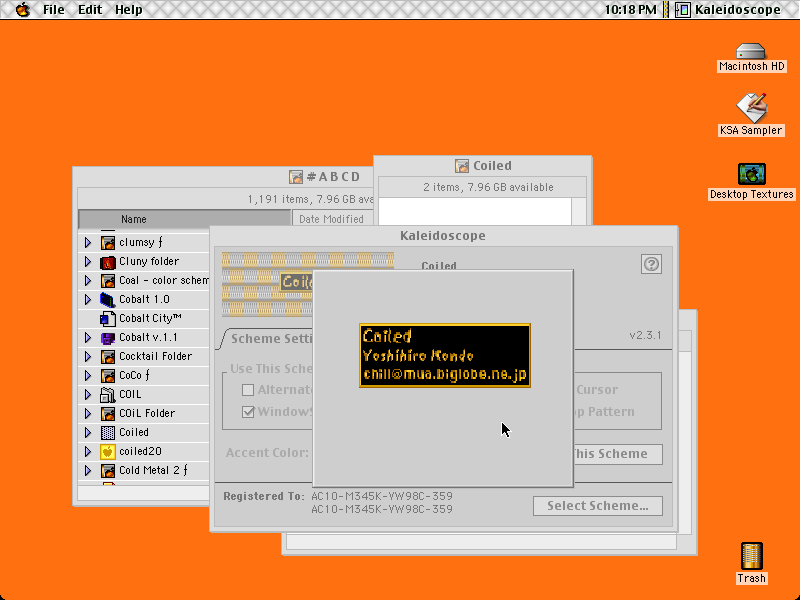Click the Kaleidoscope help question-mark button
Image resolution: width=800 pixels, height=600 pixels.
tap(651, 264)
